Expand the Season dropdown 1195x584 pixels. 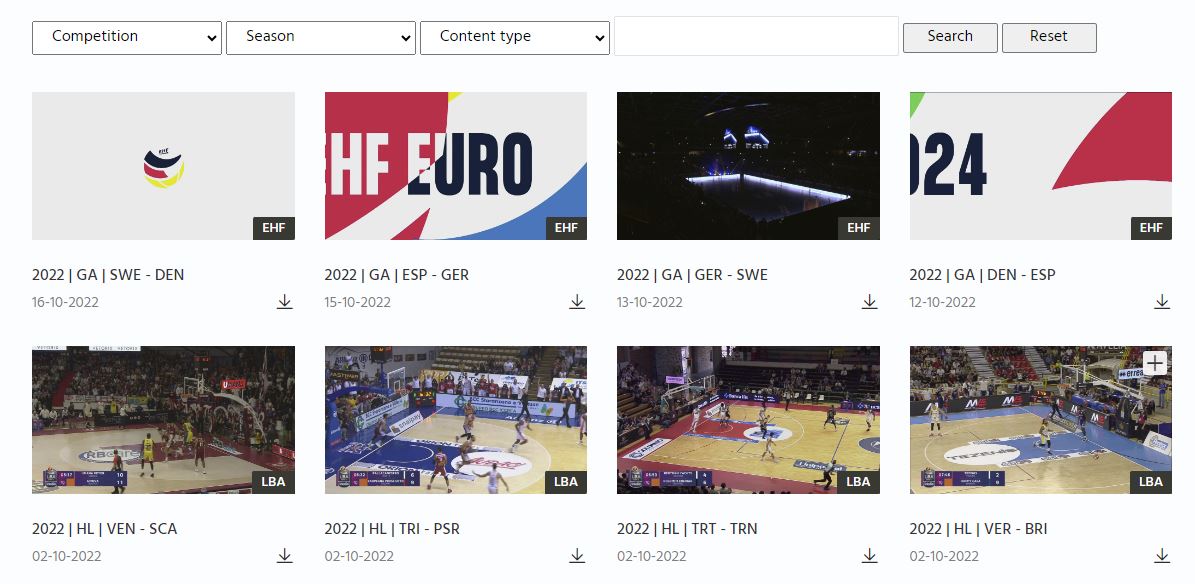320,37
